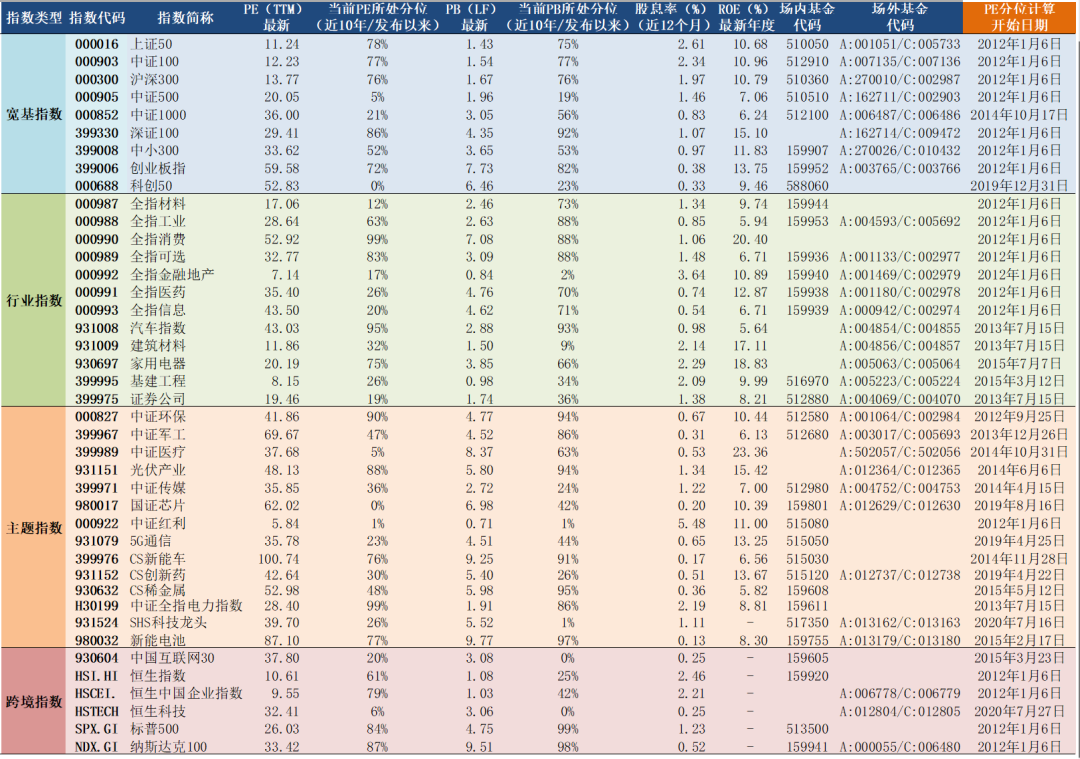
Task: Click index code 000903
Action: pos(96,61)
